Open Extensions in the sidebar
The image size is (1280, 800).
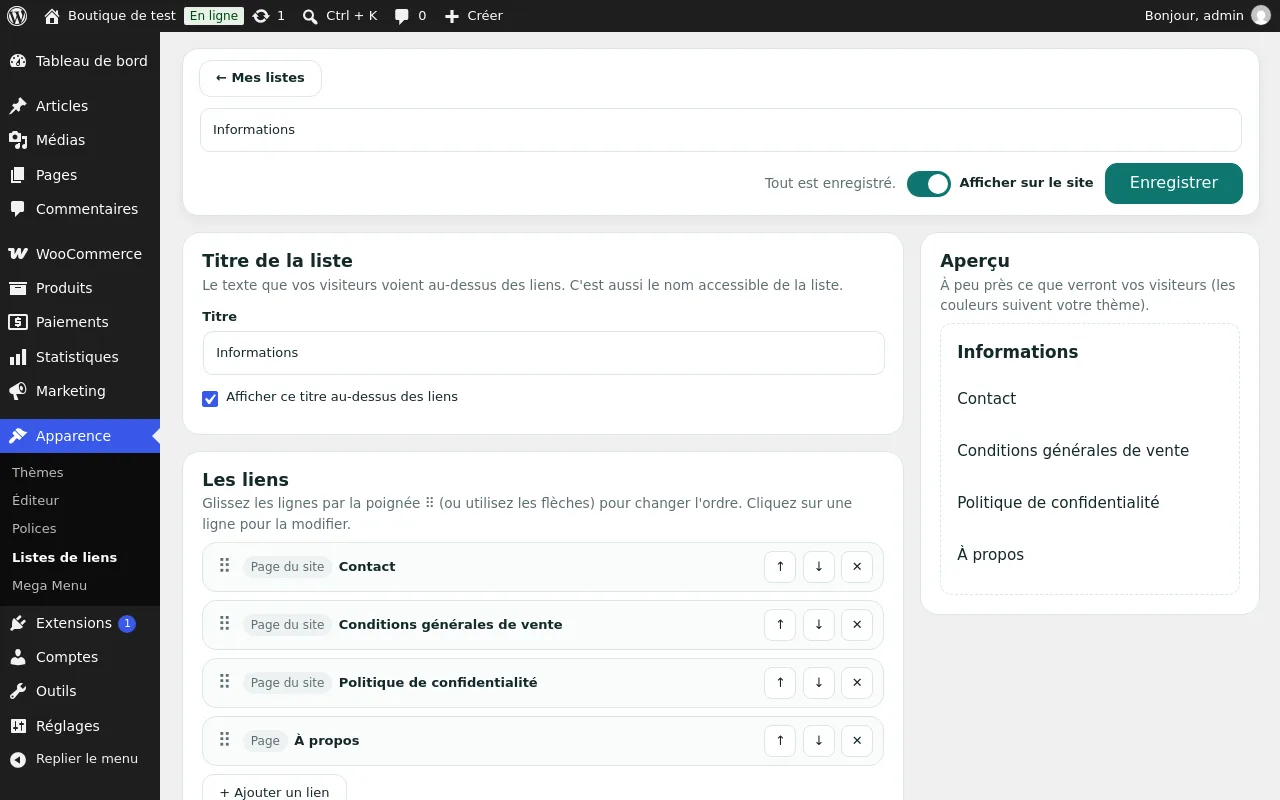[80, 623]
